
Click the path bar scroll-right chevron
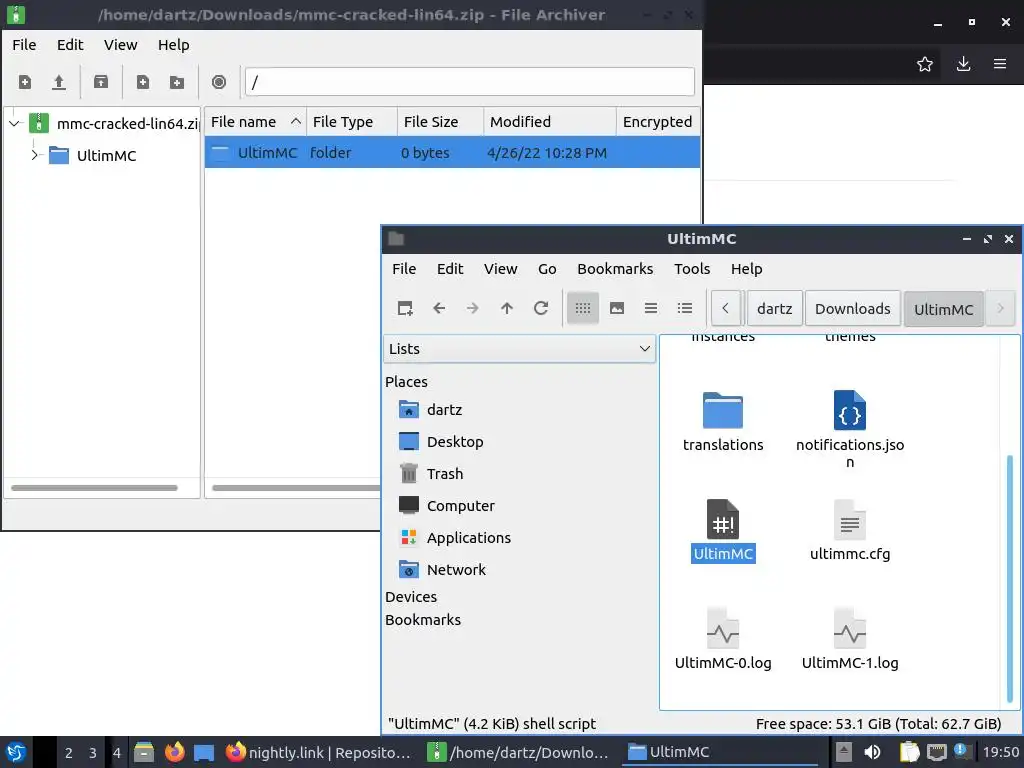1000,308
